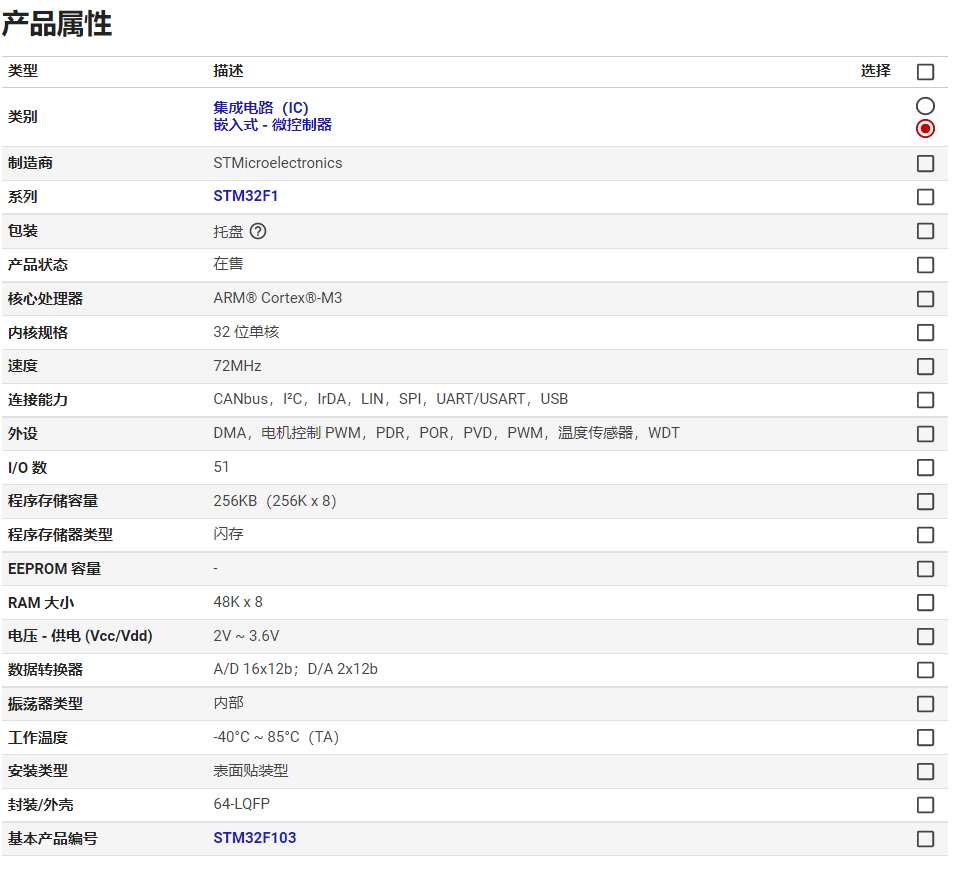The height and width of the screenshot is (874, 965).
Task: Check the 封装/外壳 64-LQFP checkbox
Action: coord(925,805)
